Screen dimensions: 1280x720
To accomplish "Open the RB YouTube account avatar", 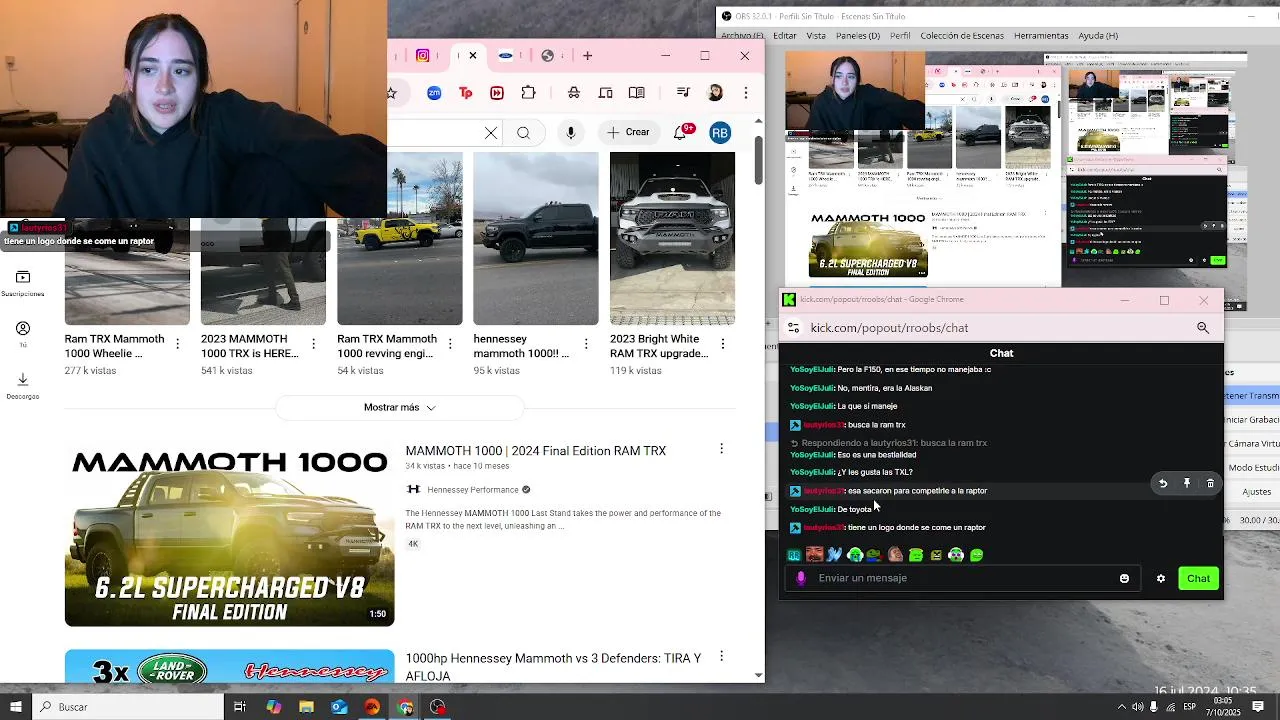I will coord(720,133).
